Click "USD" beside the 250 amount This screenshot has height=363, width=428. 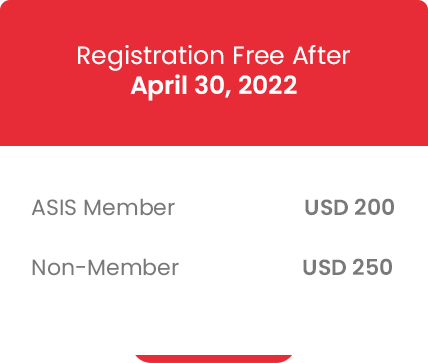tap(324, 267)
